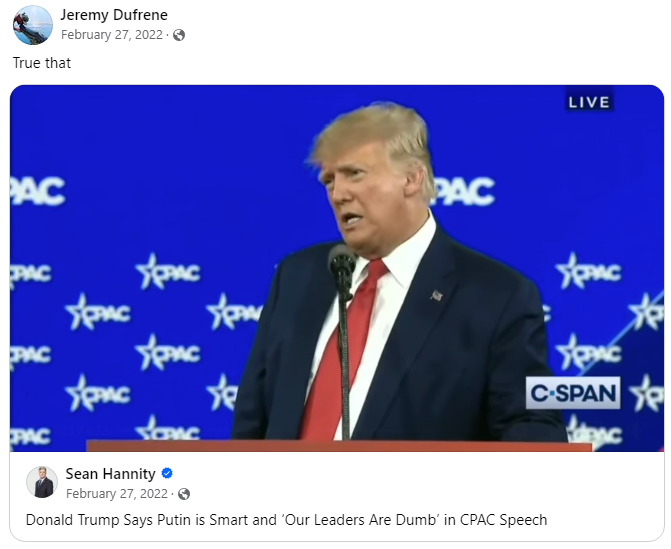
Task: Click the Sean Hannity page name
Action: (110, 474)
